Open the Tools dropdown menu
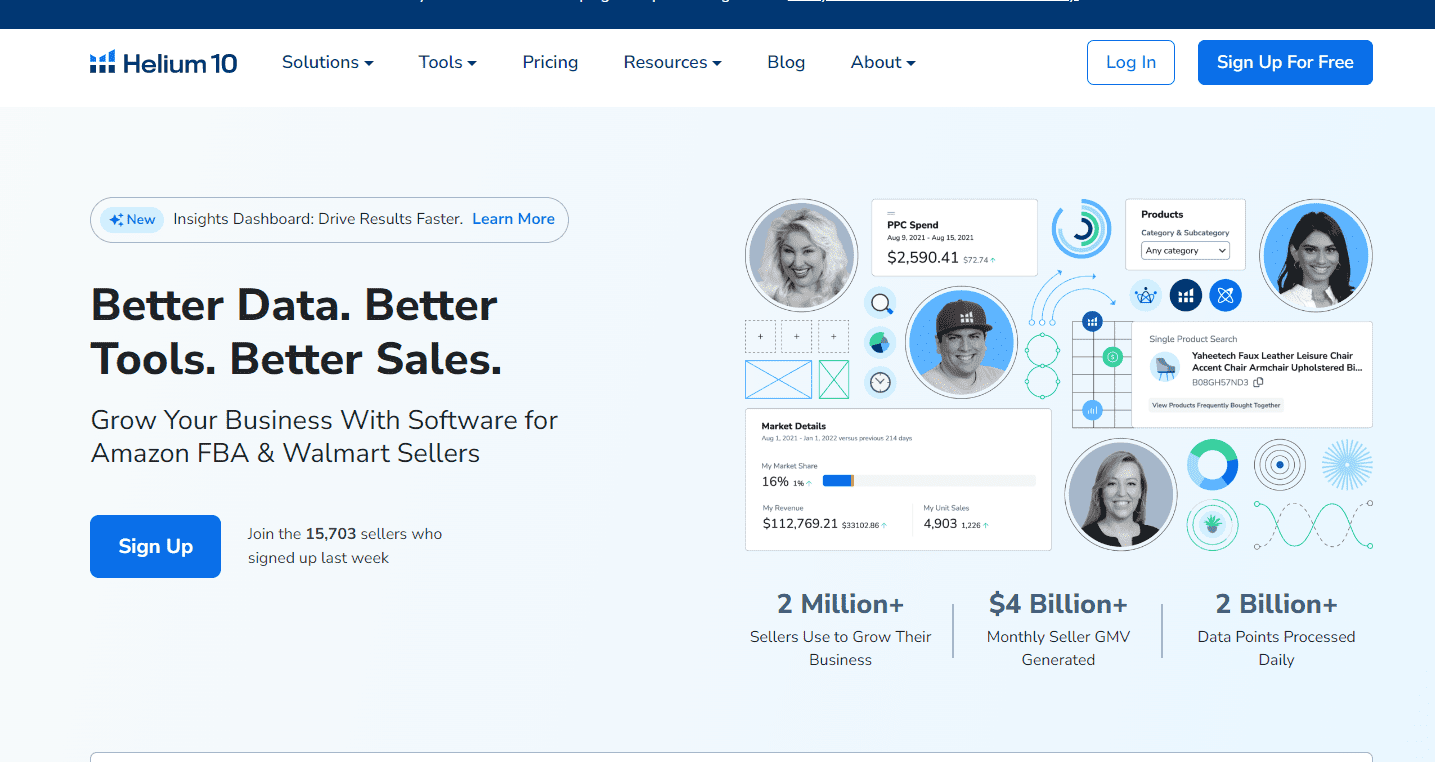 coord(447,62)
